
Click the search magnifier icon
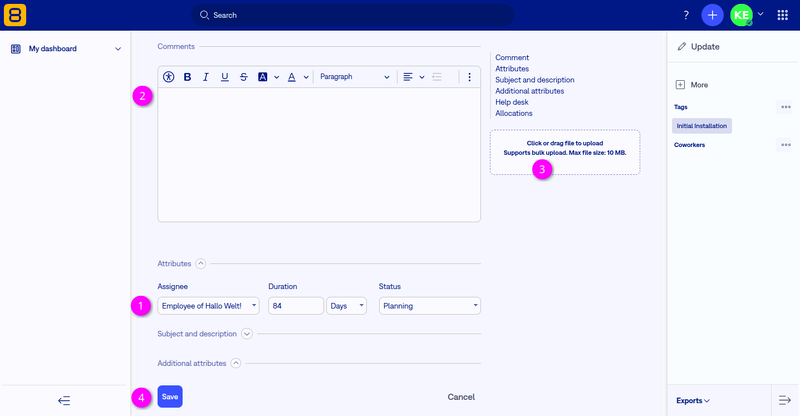[204, 15]
